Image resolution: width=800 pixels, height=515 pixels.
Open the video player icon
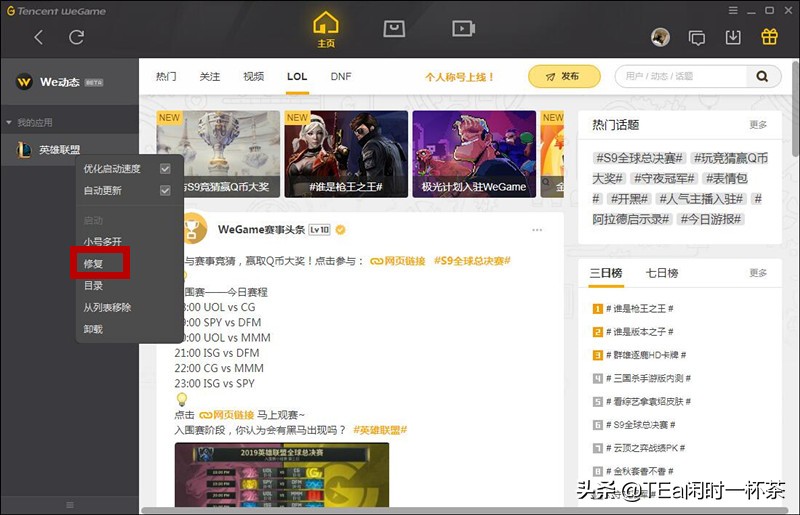(x=463, y=29)
